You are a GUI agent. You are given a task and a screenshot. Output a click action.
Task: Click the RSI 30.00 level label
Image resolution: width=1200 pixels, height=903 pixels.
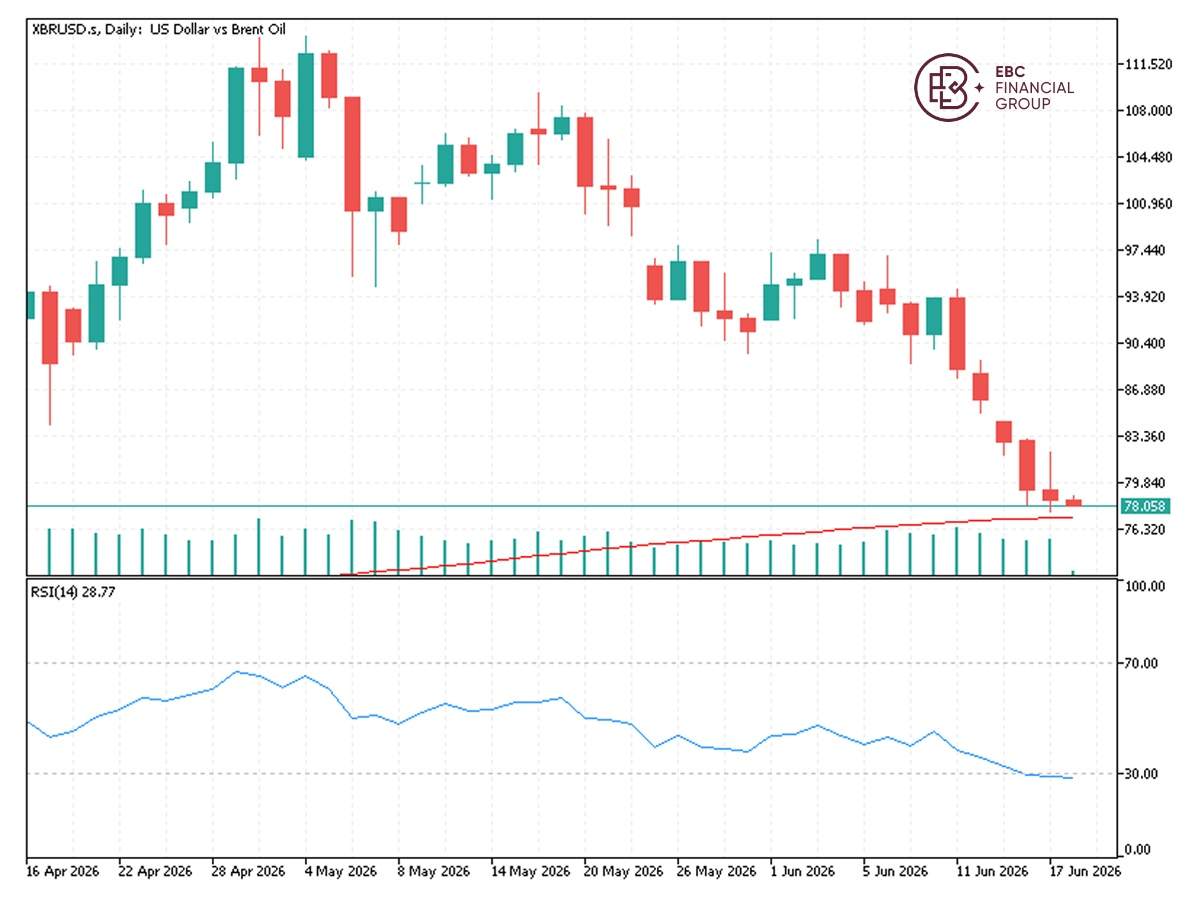pos(1142,773)
